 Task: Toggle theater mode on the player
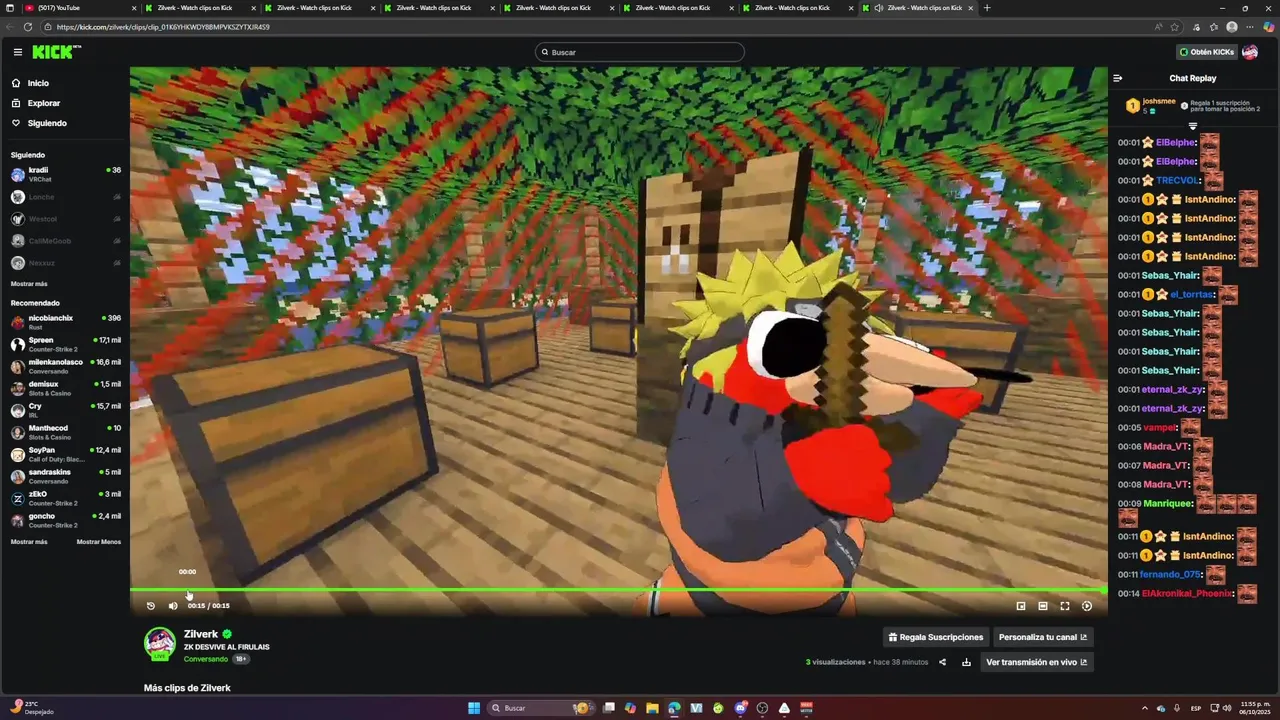click(1043, 606)
